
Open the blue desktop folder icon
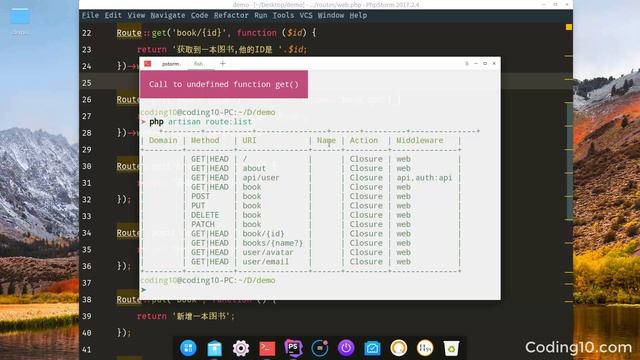coord(20,17)
